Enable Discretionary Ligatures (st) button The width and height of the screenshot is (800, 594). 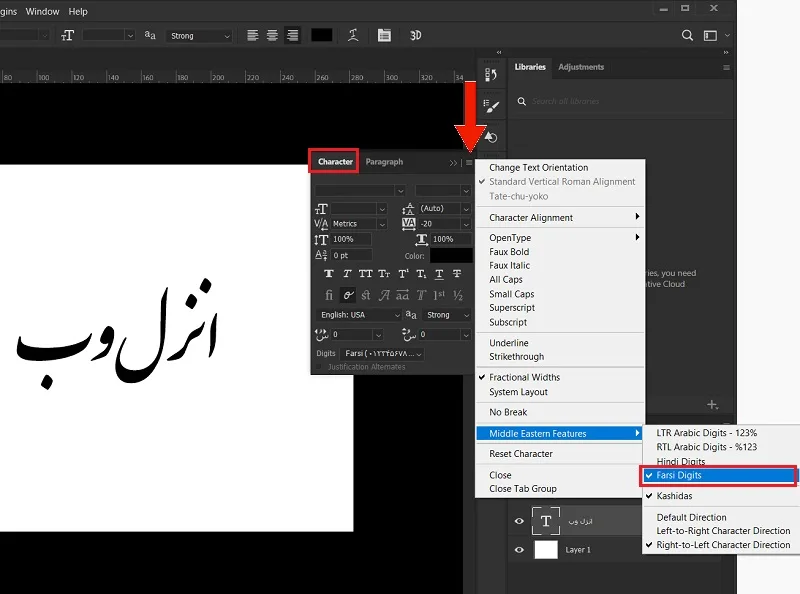(x=366, y=295)
